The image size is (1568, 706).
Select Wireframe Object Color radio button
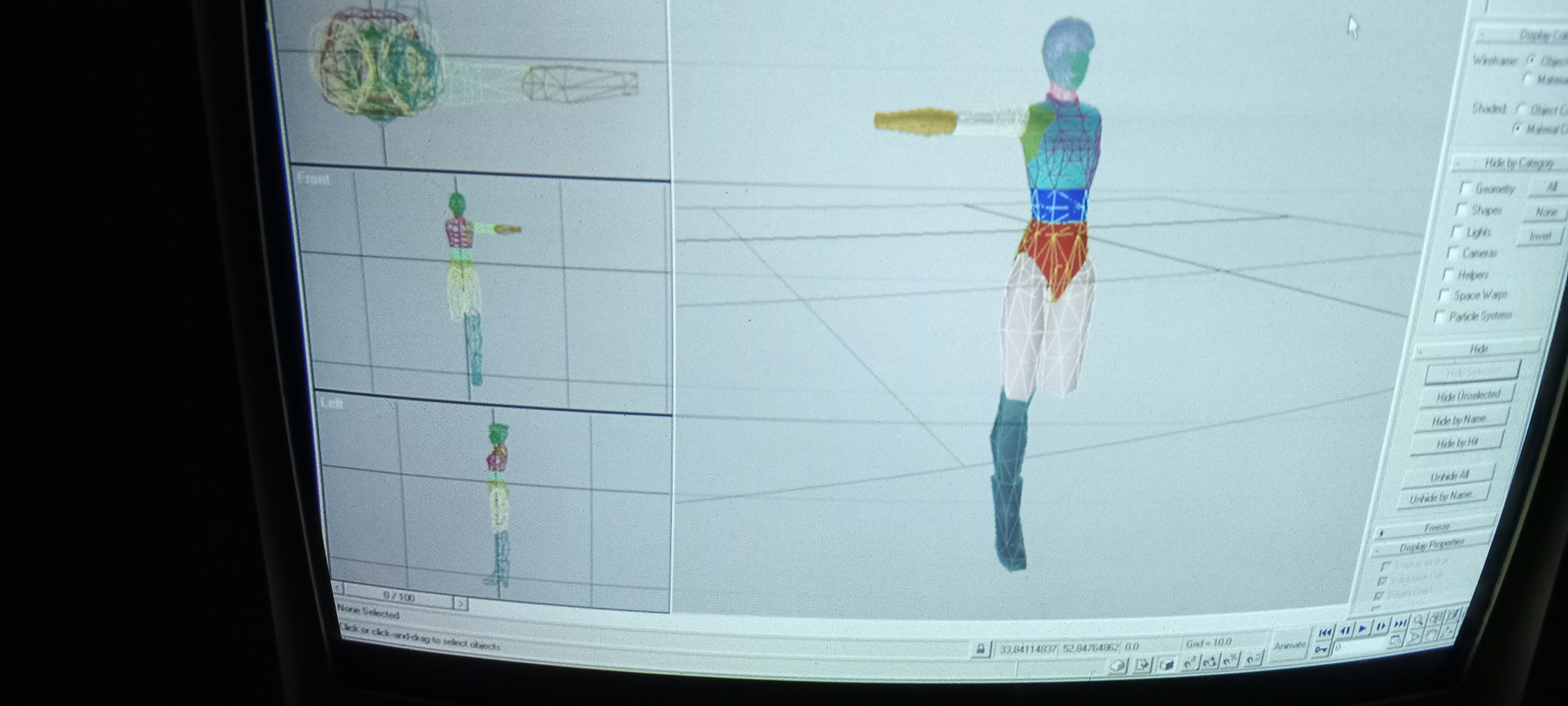point(1531,60)
